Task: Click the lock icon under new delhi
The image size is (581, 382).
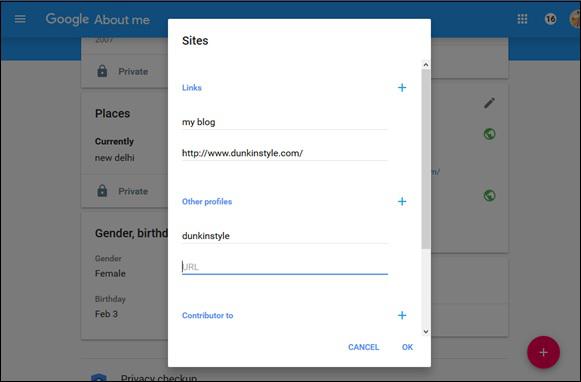Action: pyautogui.click(x=102, y=191)
